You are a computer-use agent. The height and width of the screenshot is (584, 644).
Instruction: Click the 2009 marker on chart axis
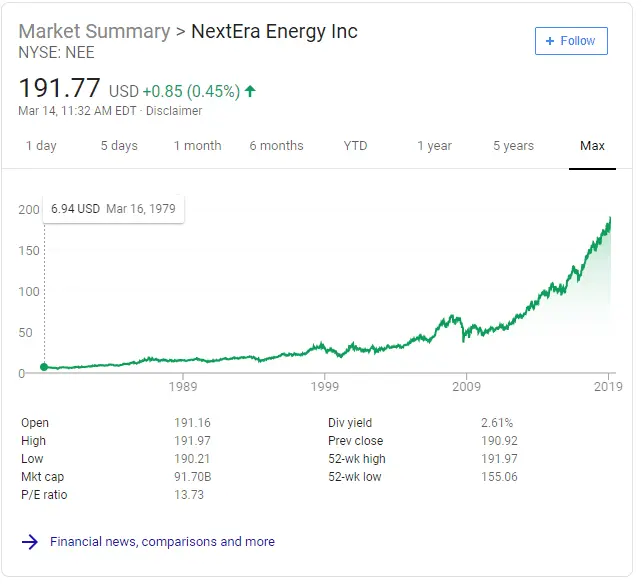coord(467,386)
